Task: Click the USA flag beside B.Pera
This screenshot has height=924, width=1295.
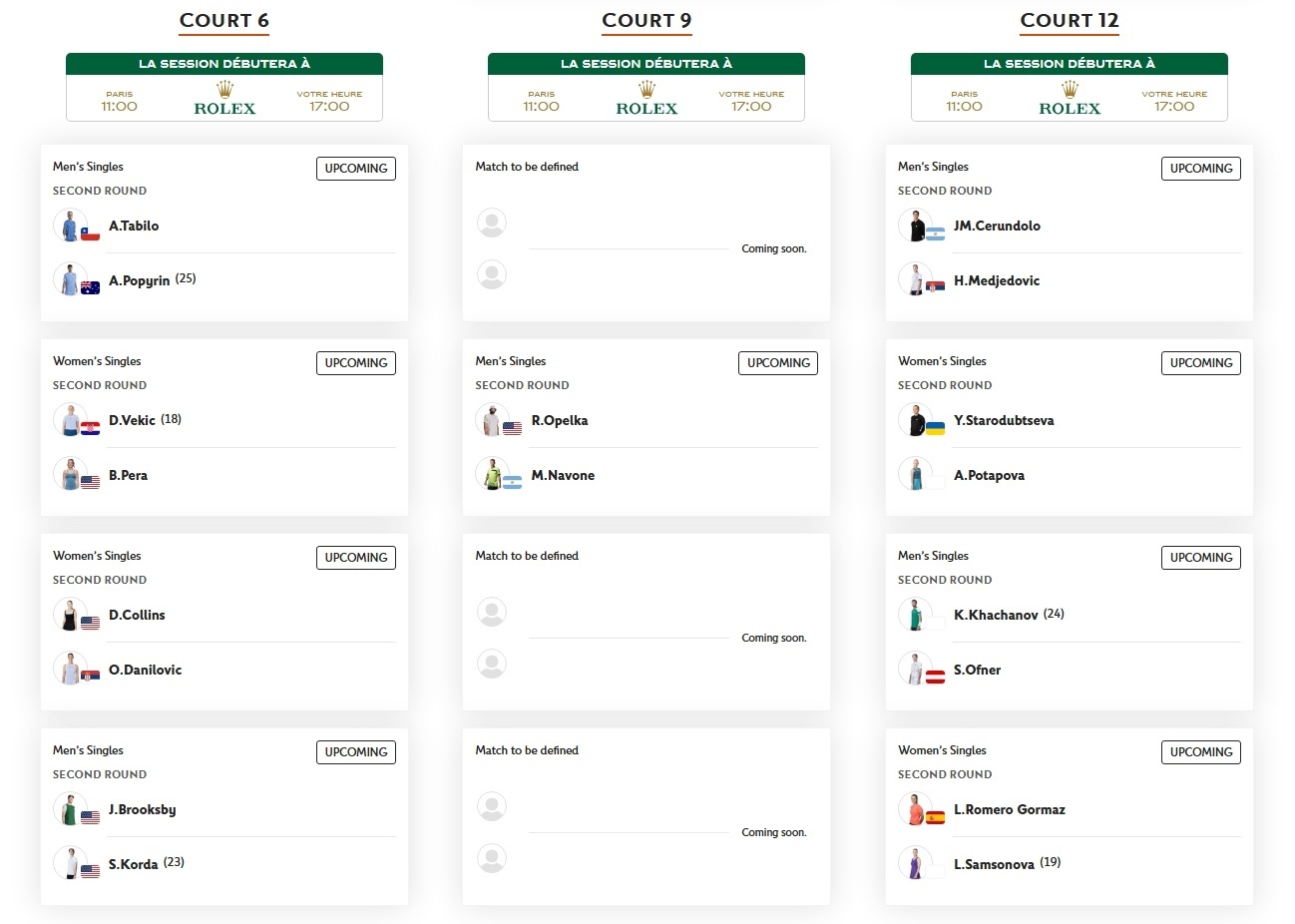Action: [90, 483]
